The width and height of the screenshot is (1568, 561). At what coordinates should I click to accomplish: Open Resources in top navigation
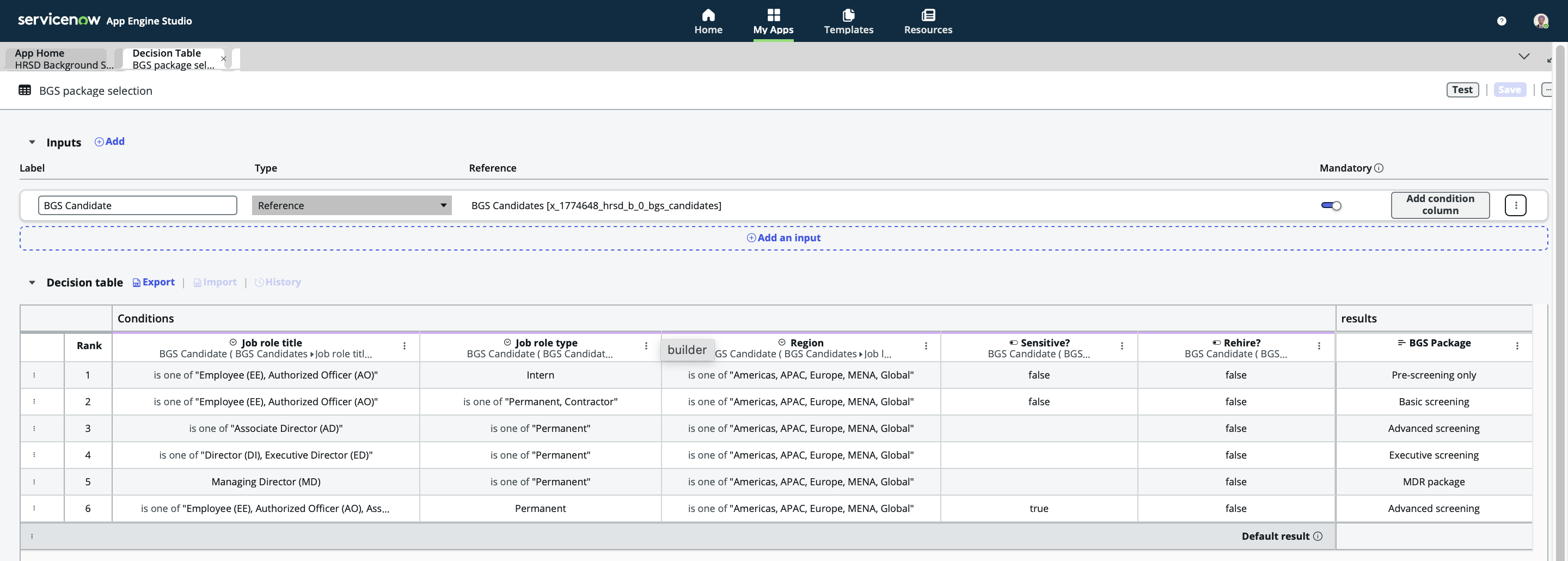point(928,21)
